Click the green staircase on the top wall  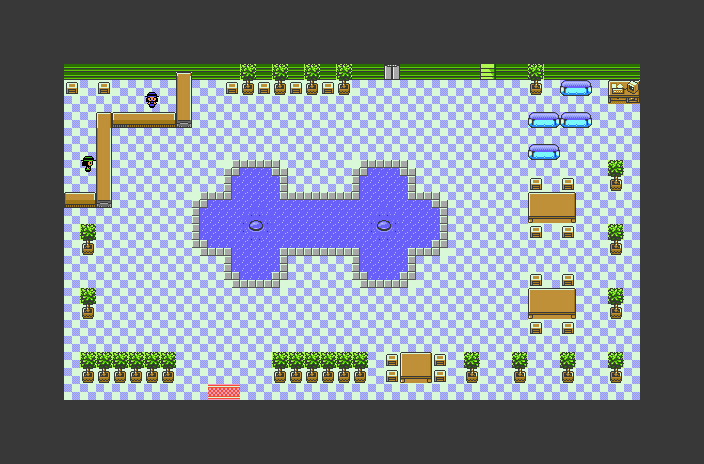(x=488, y=72)
